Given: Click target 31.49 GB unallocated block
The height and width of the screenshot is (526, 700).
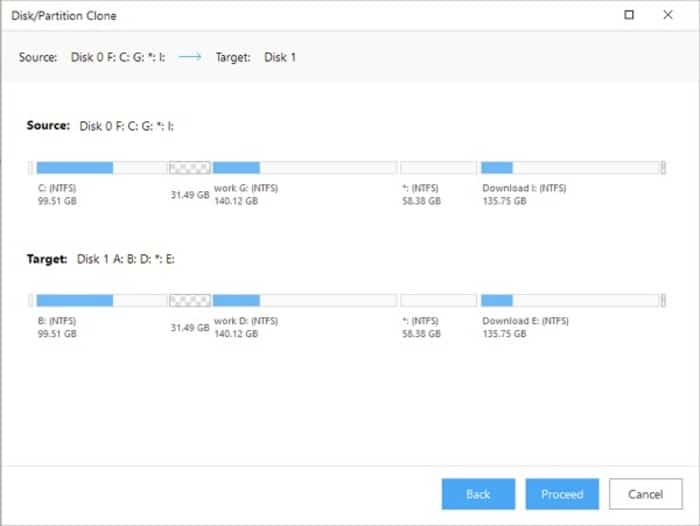Looking at the screenshot, I should click(x=190, y=301).
